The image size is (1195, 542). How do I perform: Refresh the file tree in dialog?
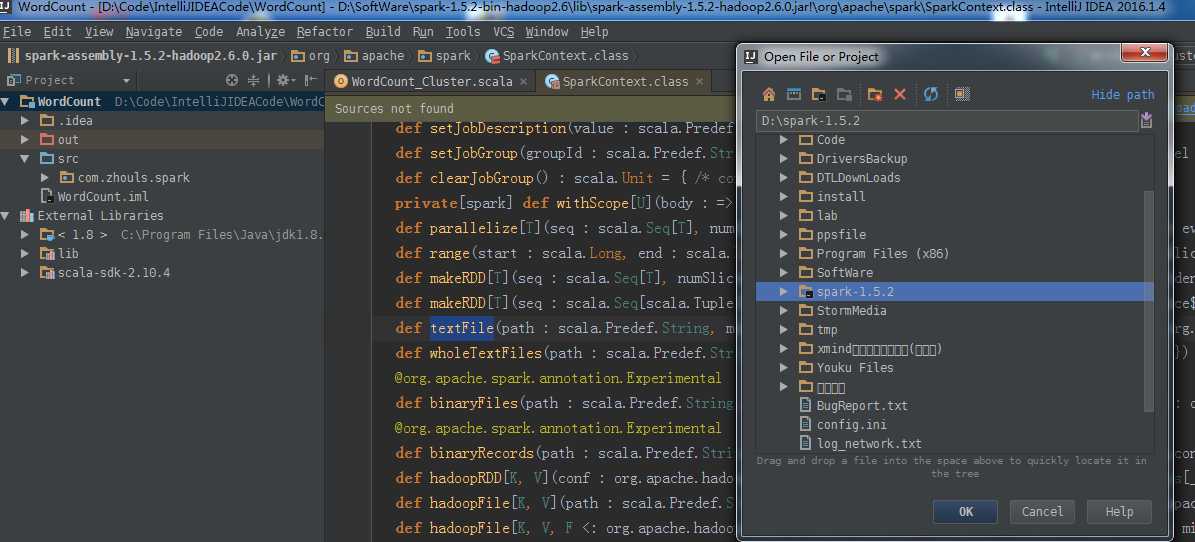pos(931,95)
